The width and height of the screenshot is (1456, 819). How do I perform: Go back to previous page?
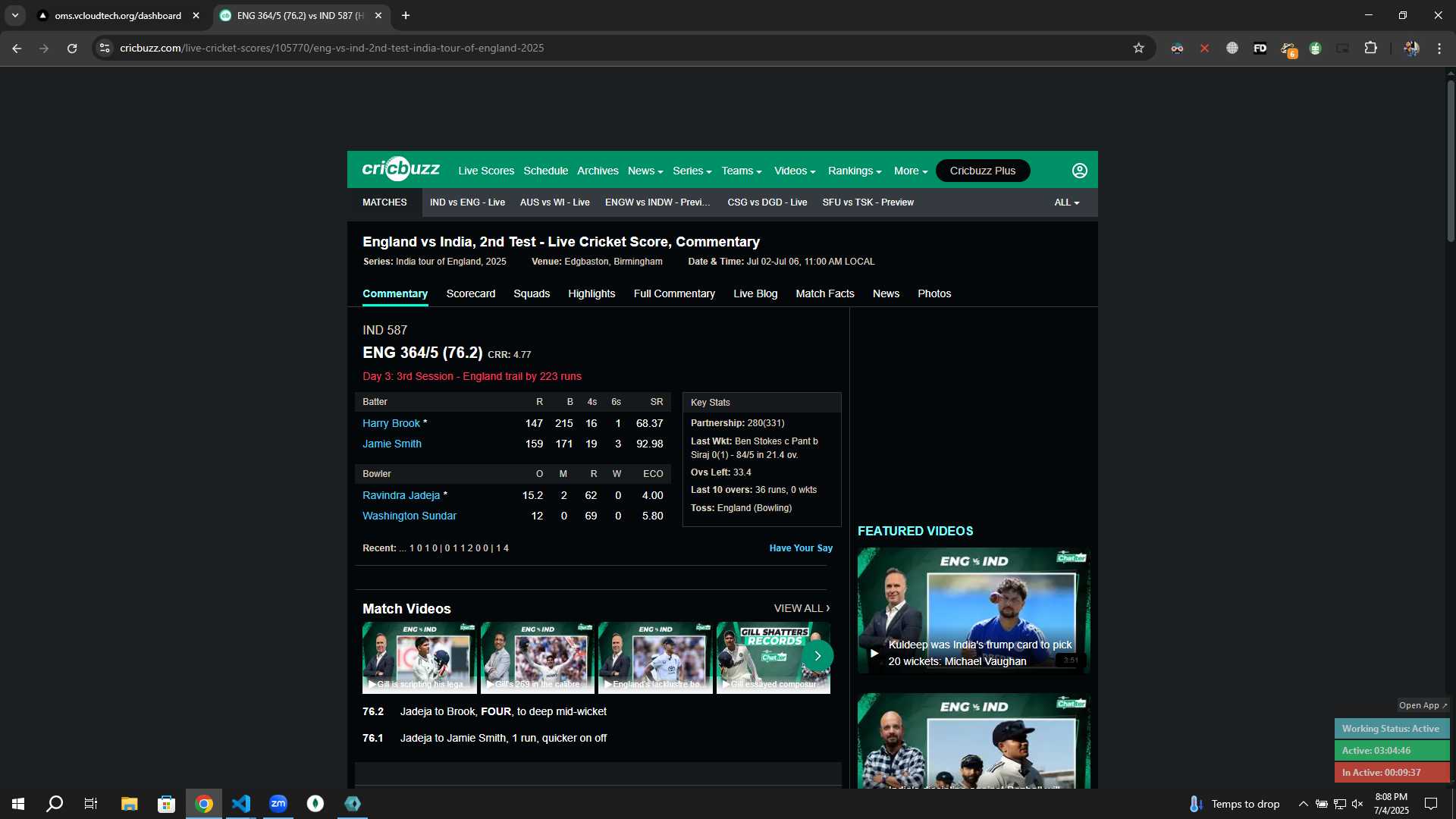click(17, 48)
